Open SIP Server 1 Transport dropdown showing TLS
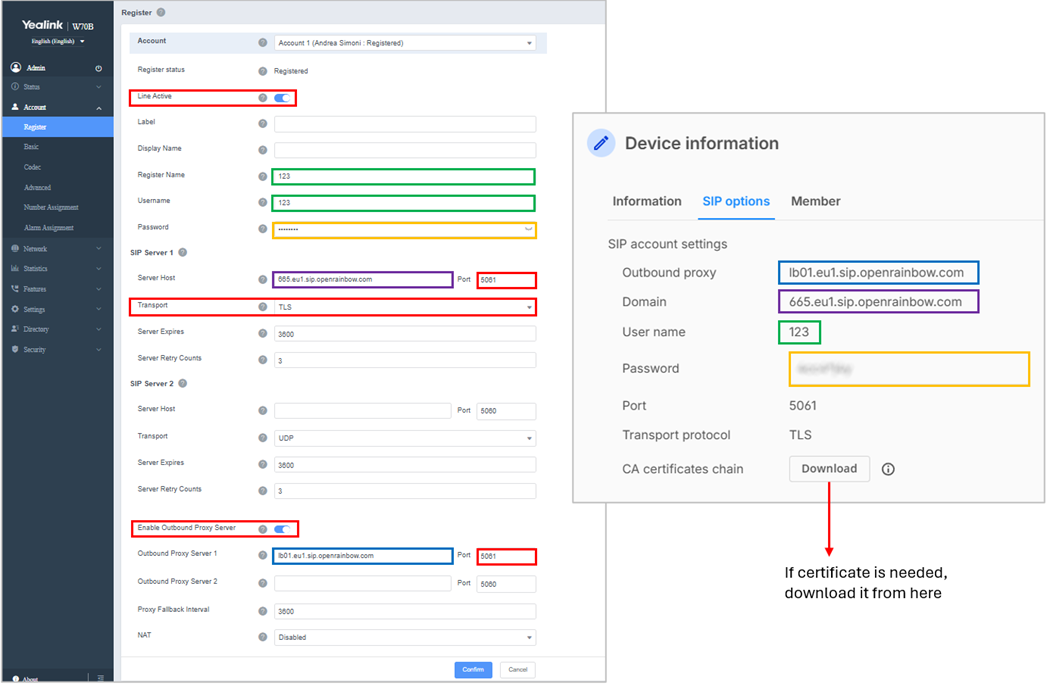The height and width of the screenshot is (686, 1047). [404, 308]
